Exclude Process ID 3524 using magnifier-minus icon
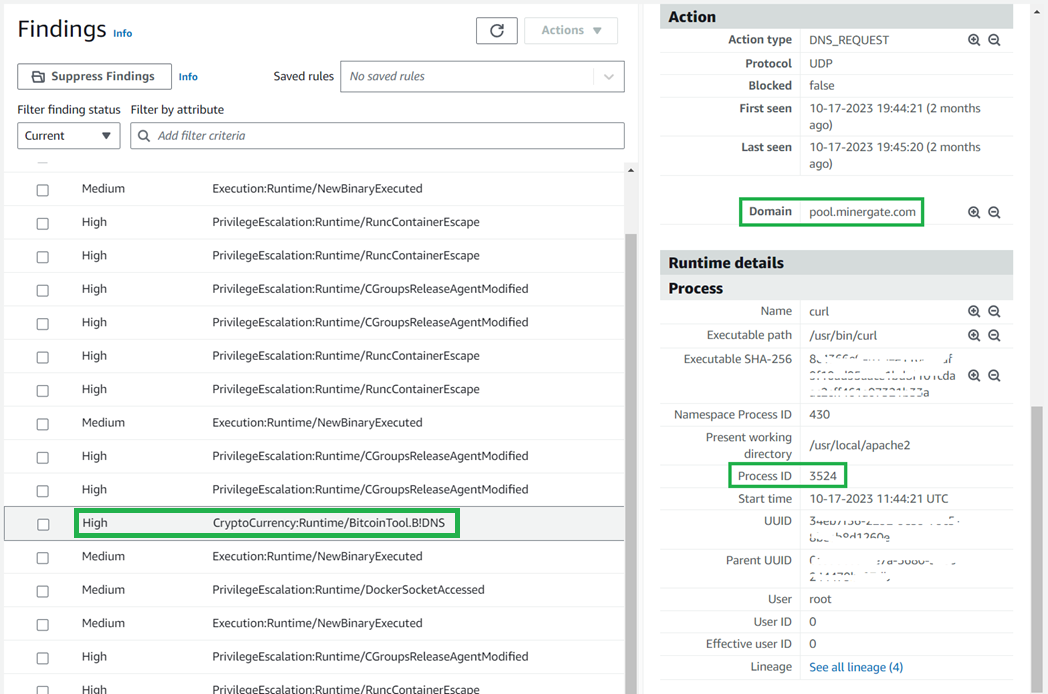Image resolution: width=1048 pixels, height=694 pixels. [994, 475]
